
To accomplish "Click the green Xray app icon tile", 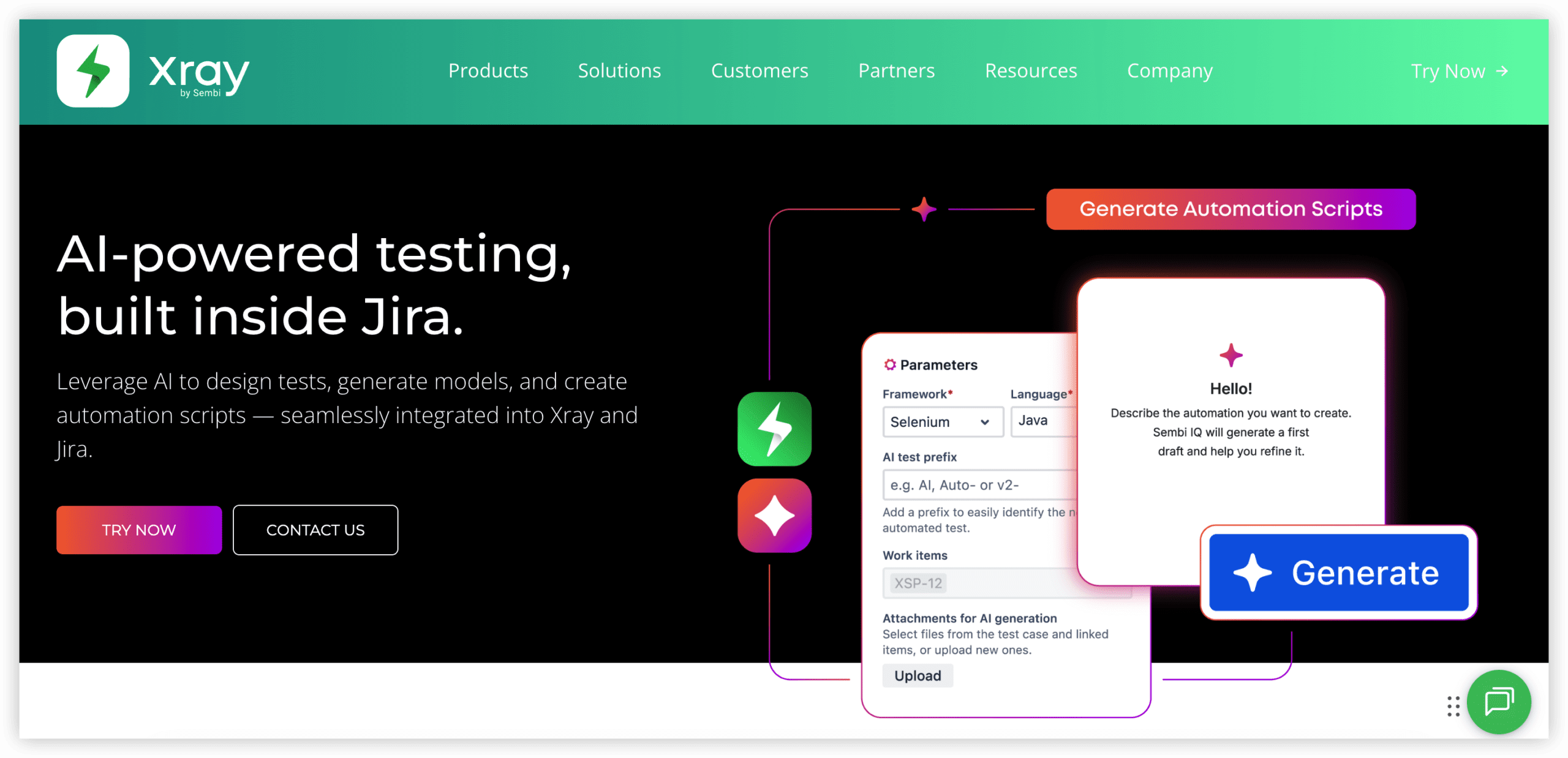I will (774, 429).
